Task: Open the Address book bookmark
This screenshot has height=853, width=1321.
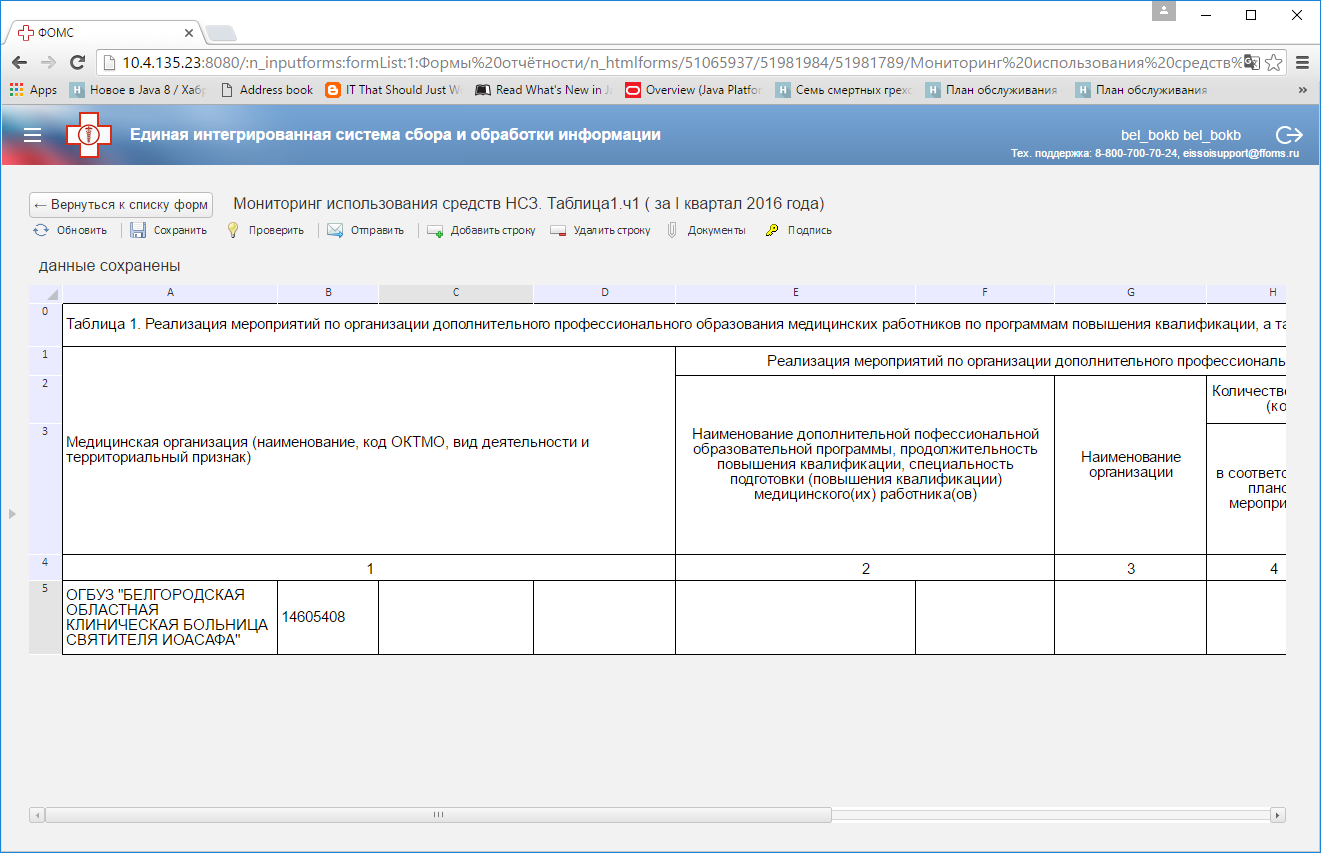Action: coord(267,89)
